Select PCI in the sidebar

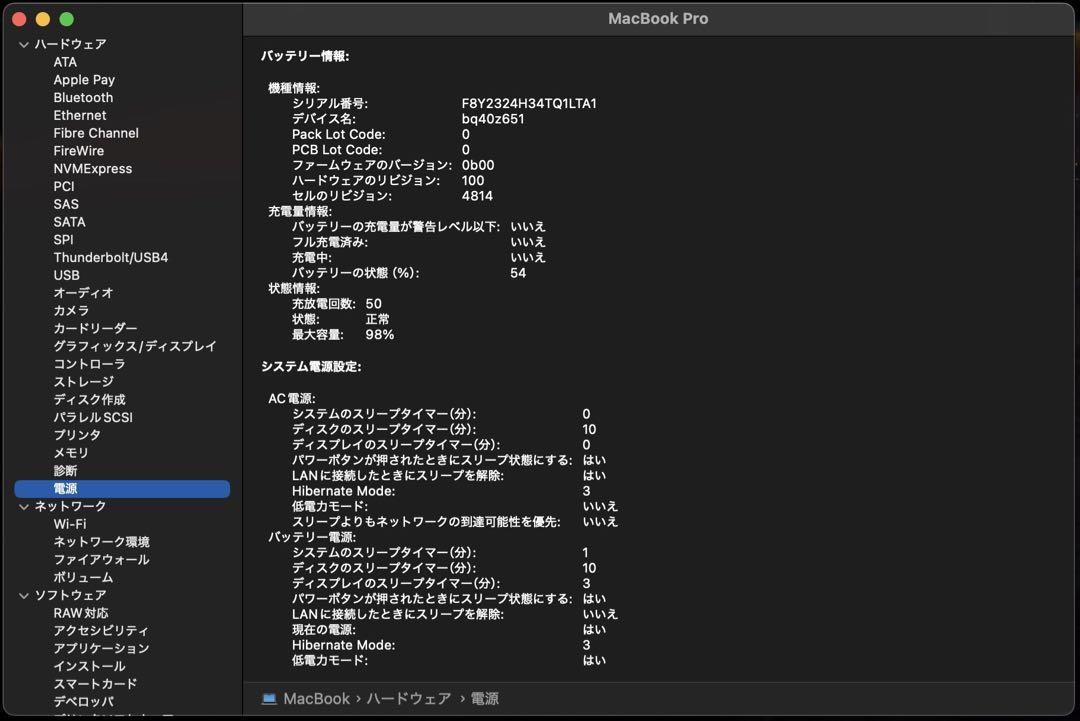click(64, 187)
